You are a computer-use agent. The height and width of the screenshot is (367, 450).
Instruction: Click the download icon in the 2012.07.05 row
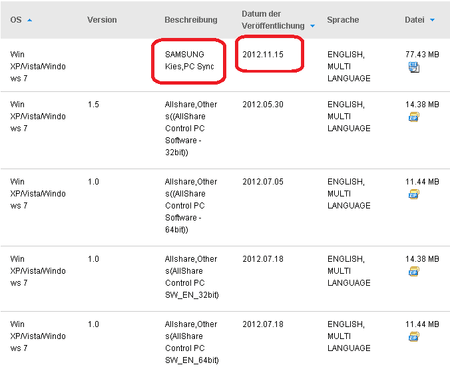pos(414,194)
